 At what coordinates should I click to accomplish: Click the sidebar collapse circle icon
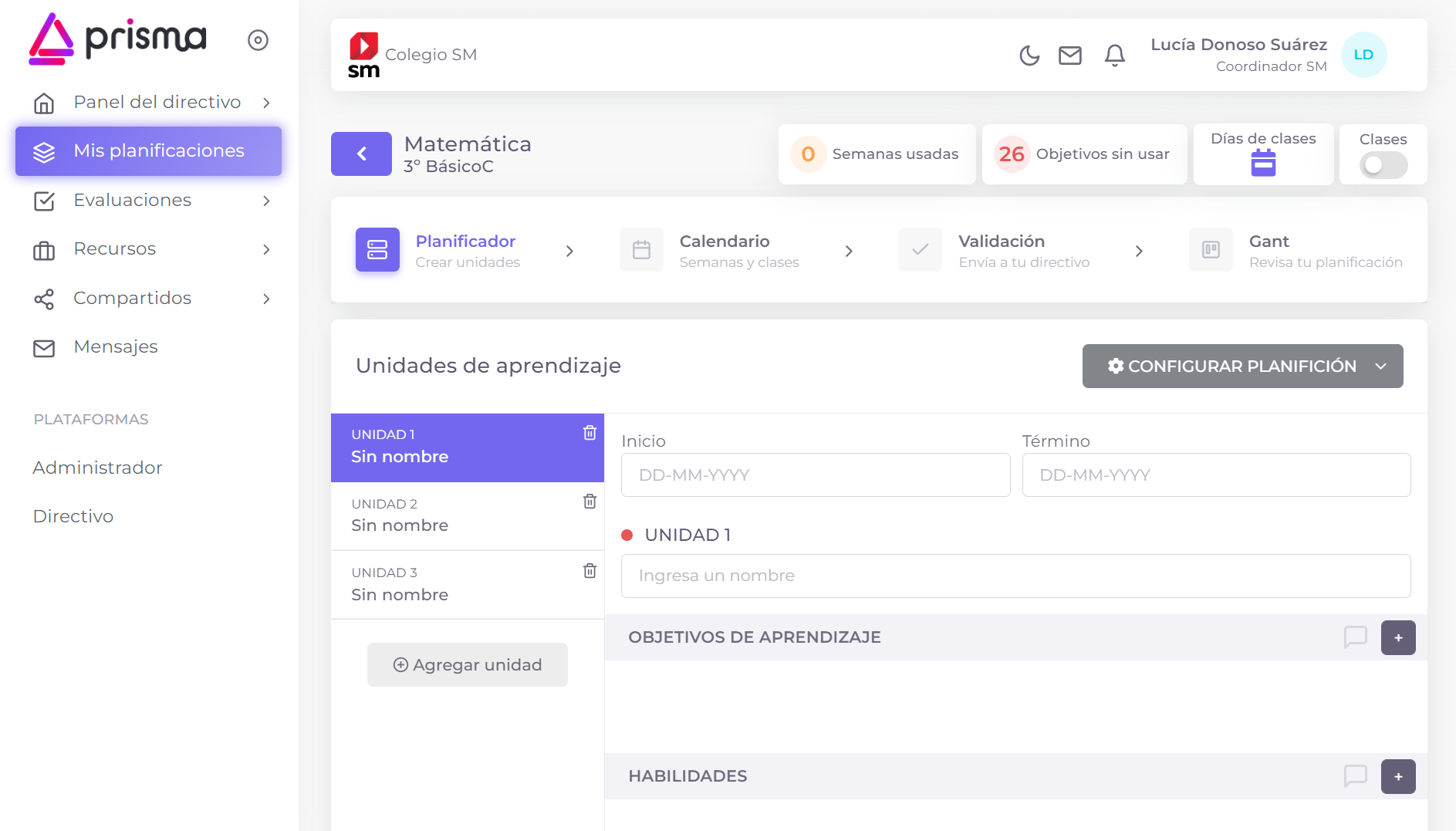[x=258, y=40]
